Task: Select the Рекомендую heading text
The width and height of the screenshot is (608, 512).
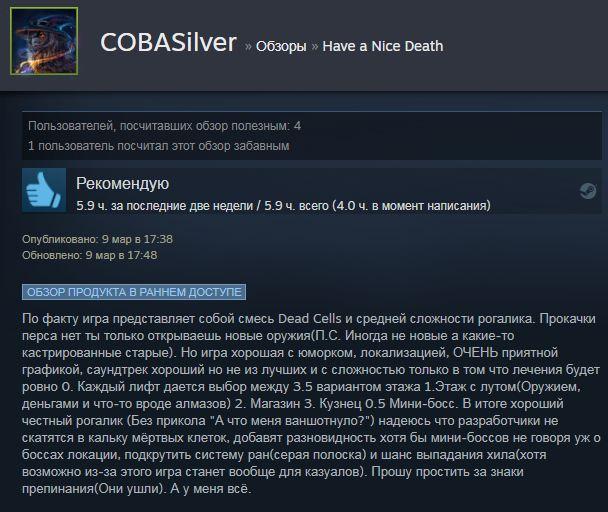Action: click(123, 183)
